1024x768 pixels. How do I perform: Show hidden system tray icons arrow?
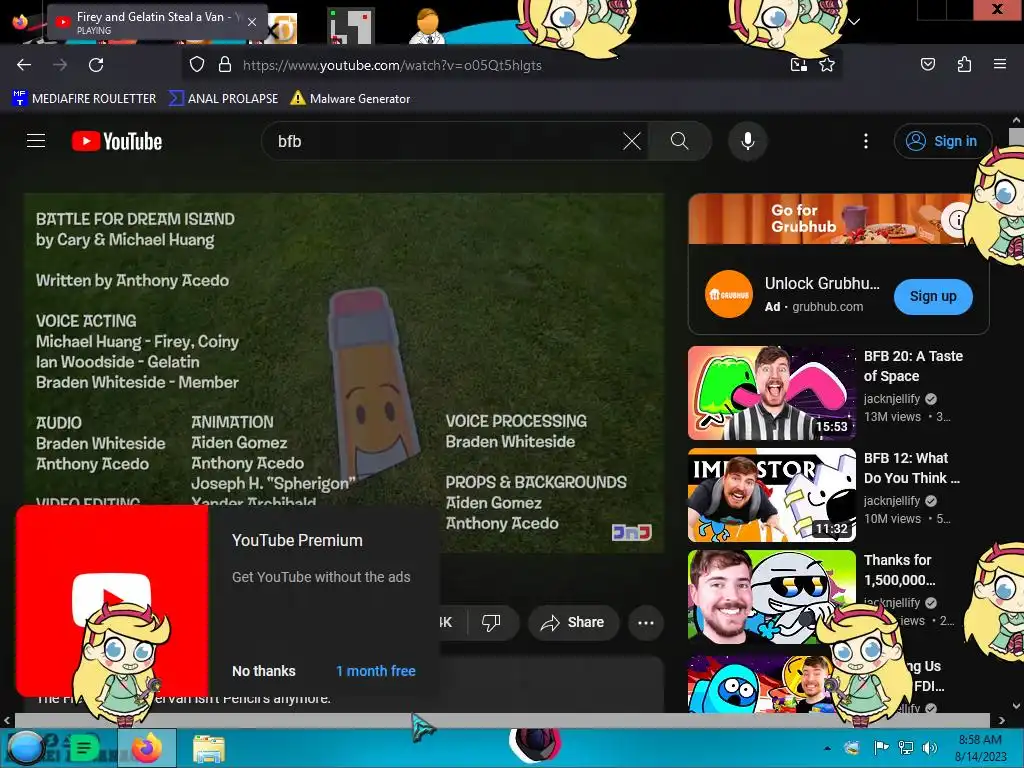click(827, 748)
